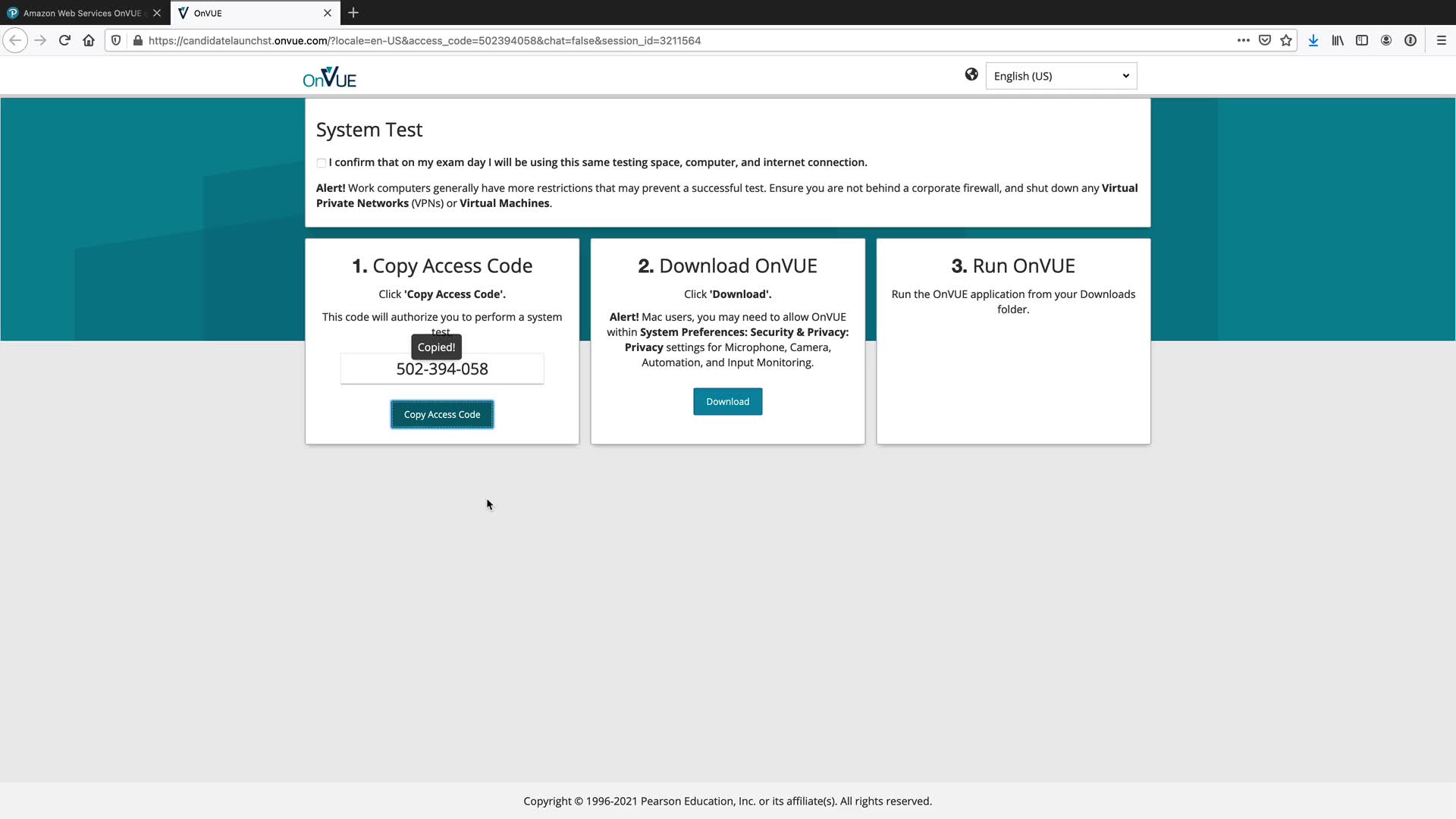
Task: Click the OnVUE logo
Action: click(x=330, y=77)
